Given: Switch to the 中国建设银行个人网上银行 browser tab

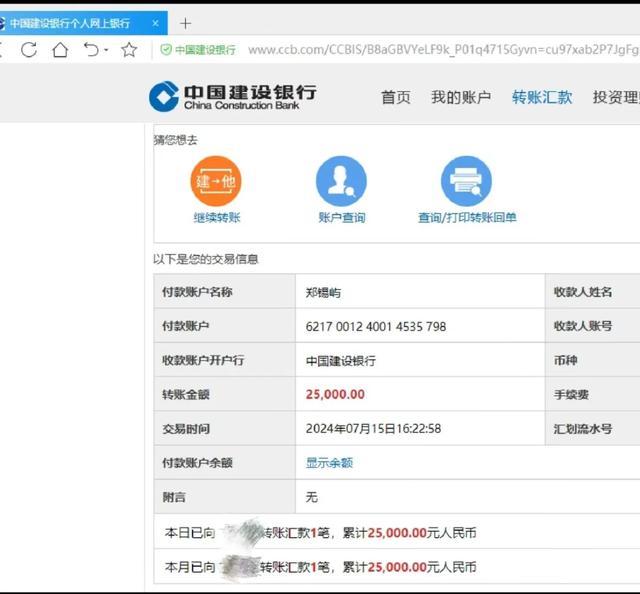Looking at the screenshot, I should 70,23.
